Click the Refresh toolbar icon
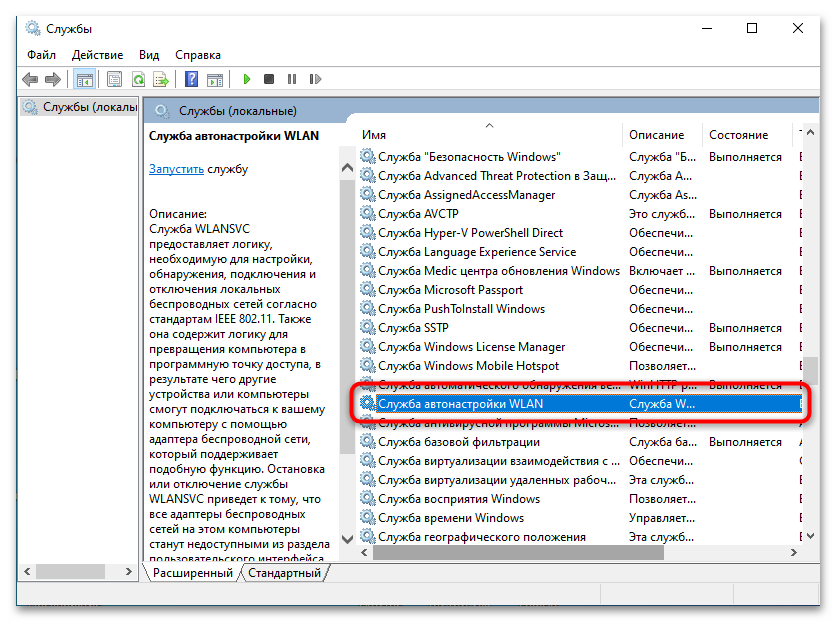Viewport: 836px width, 622px height. [x=138, y=79]
